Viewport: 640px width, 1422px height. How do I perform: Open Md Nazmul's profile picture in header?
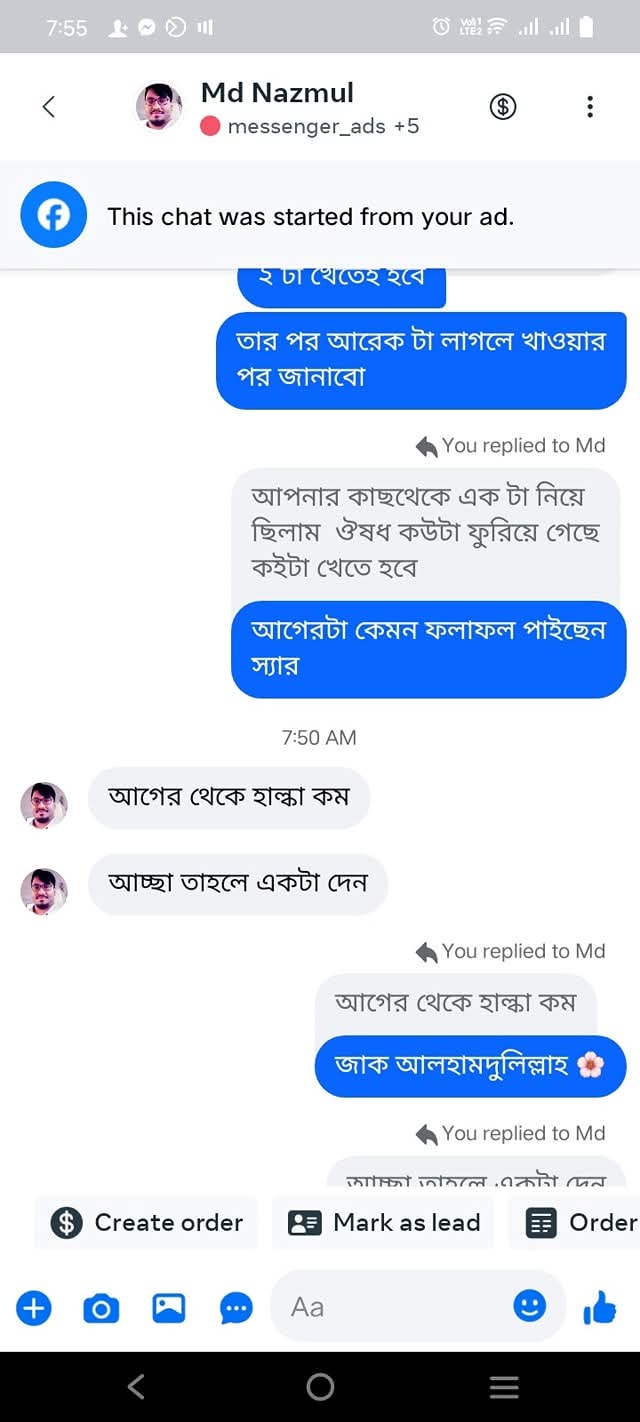tap(159, 107)
